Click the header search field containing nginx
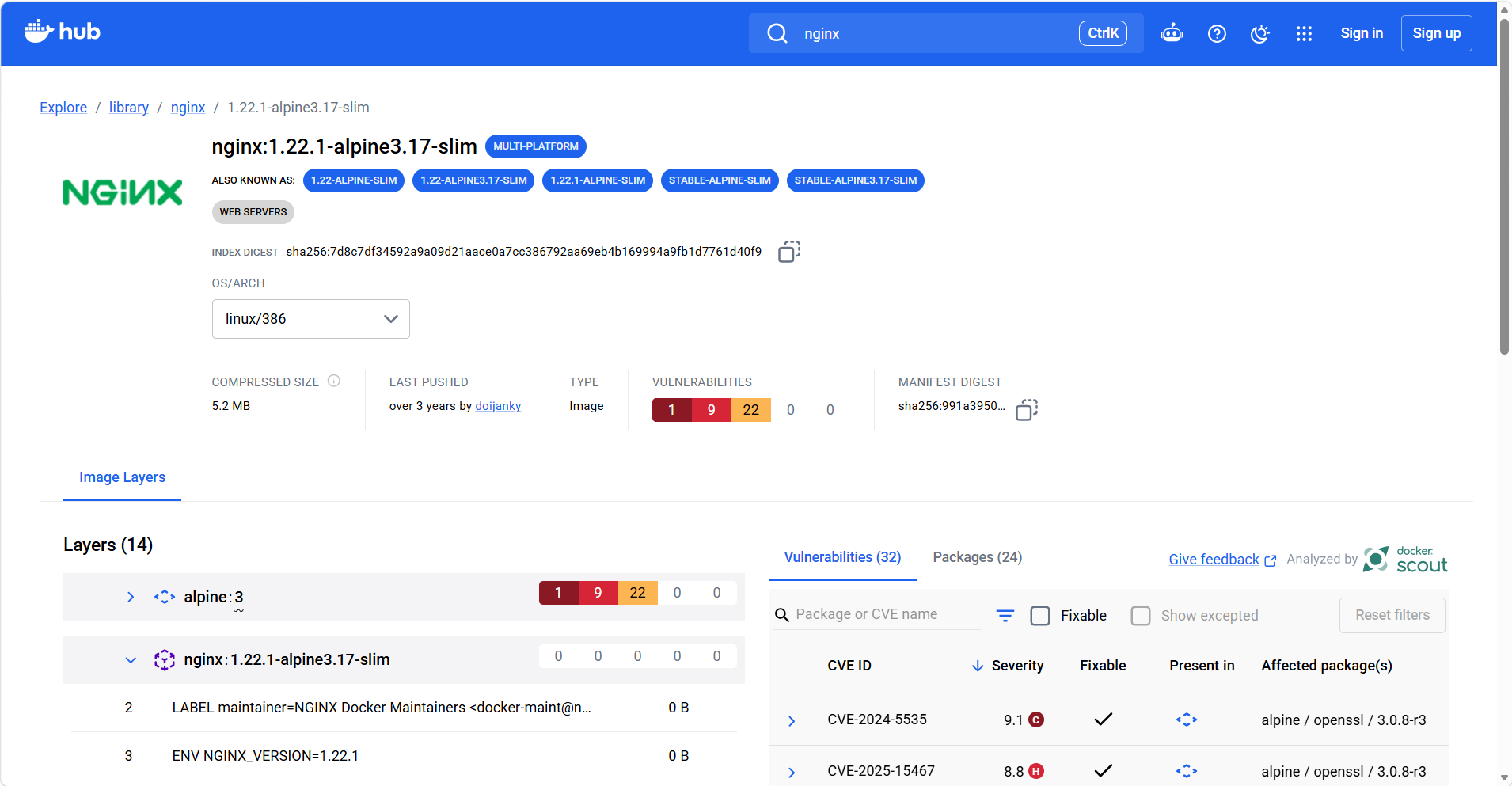This screenshot has height=786, width=1512. [946, 33]
